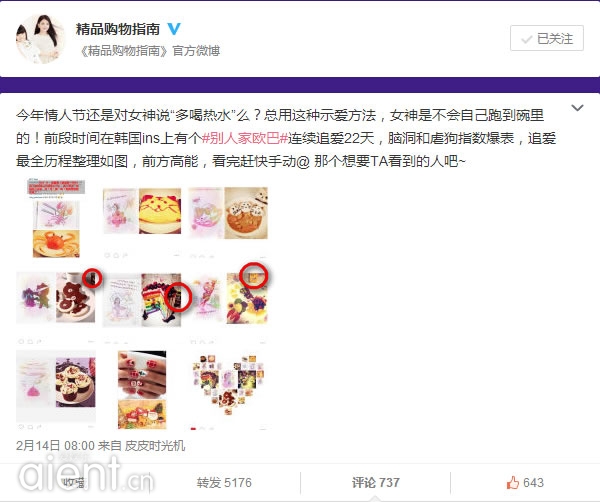Open the first thumbnail with red text
This screenshot has height=502, width=600.
[56, 218]
